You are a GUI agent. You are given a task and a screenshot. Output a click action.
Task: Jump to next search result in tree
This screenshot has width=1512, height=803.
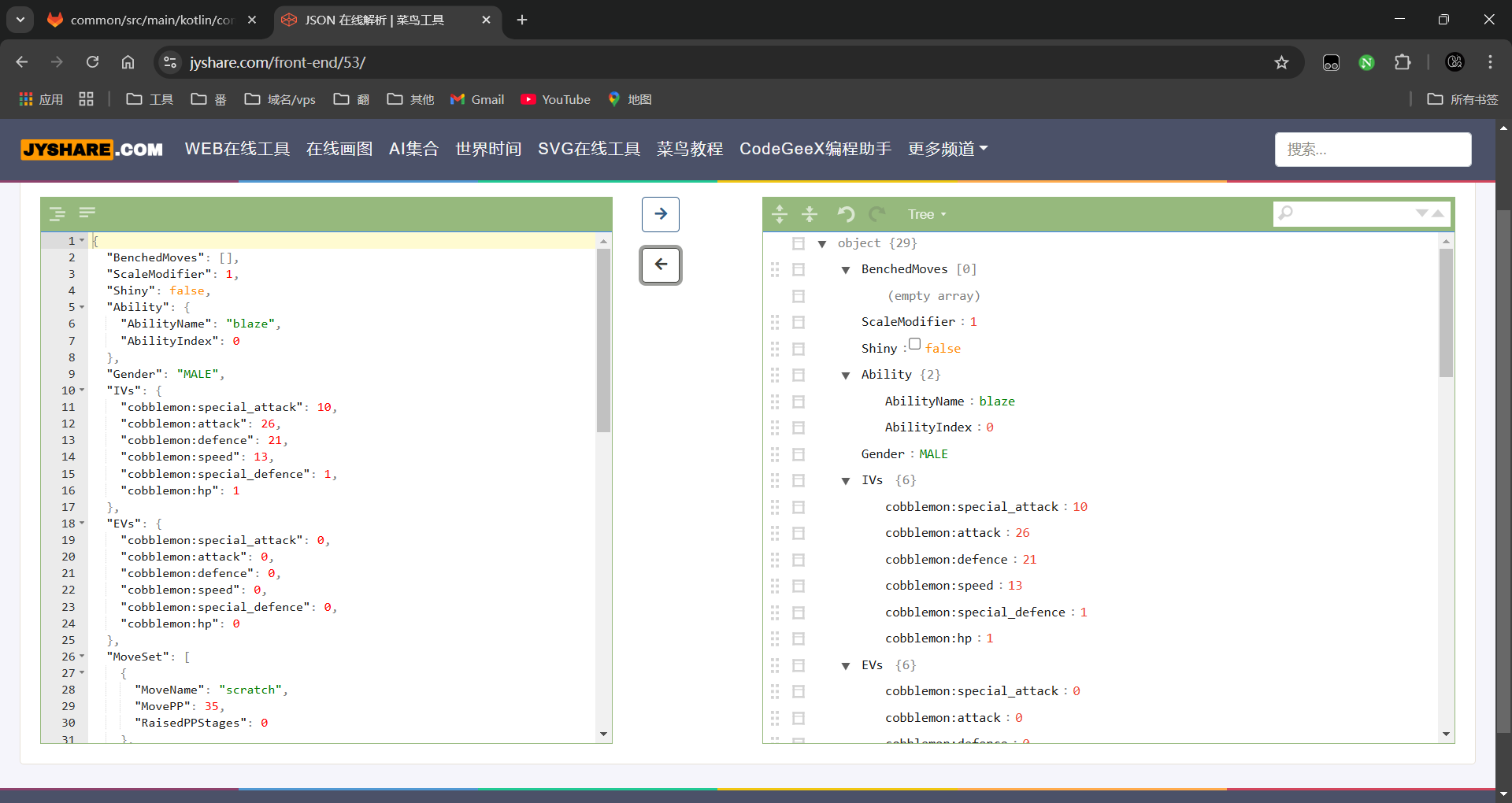point(1421,213)
